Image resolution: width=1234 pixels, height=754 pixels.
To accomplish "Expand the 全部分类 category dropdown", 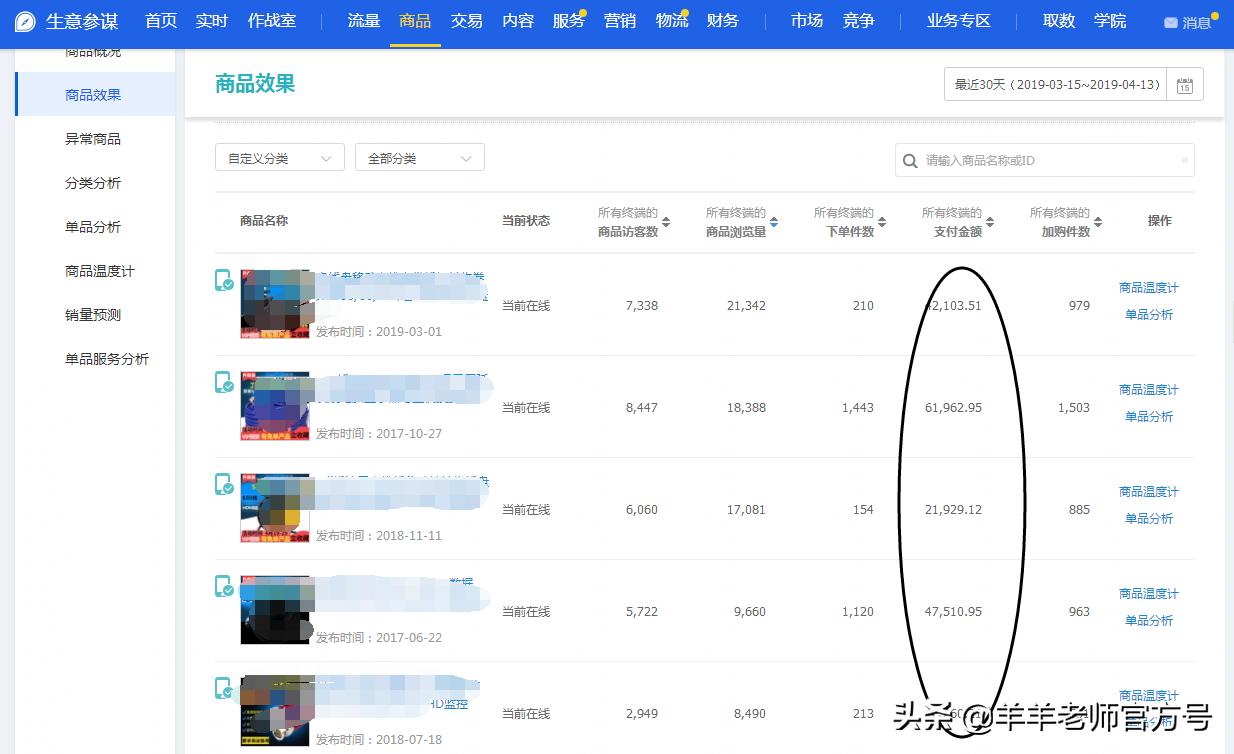I will (419, 157).
